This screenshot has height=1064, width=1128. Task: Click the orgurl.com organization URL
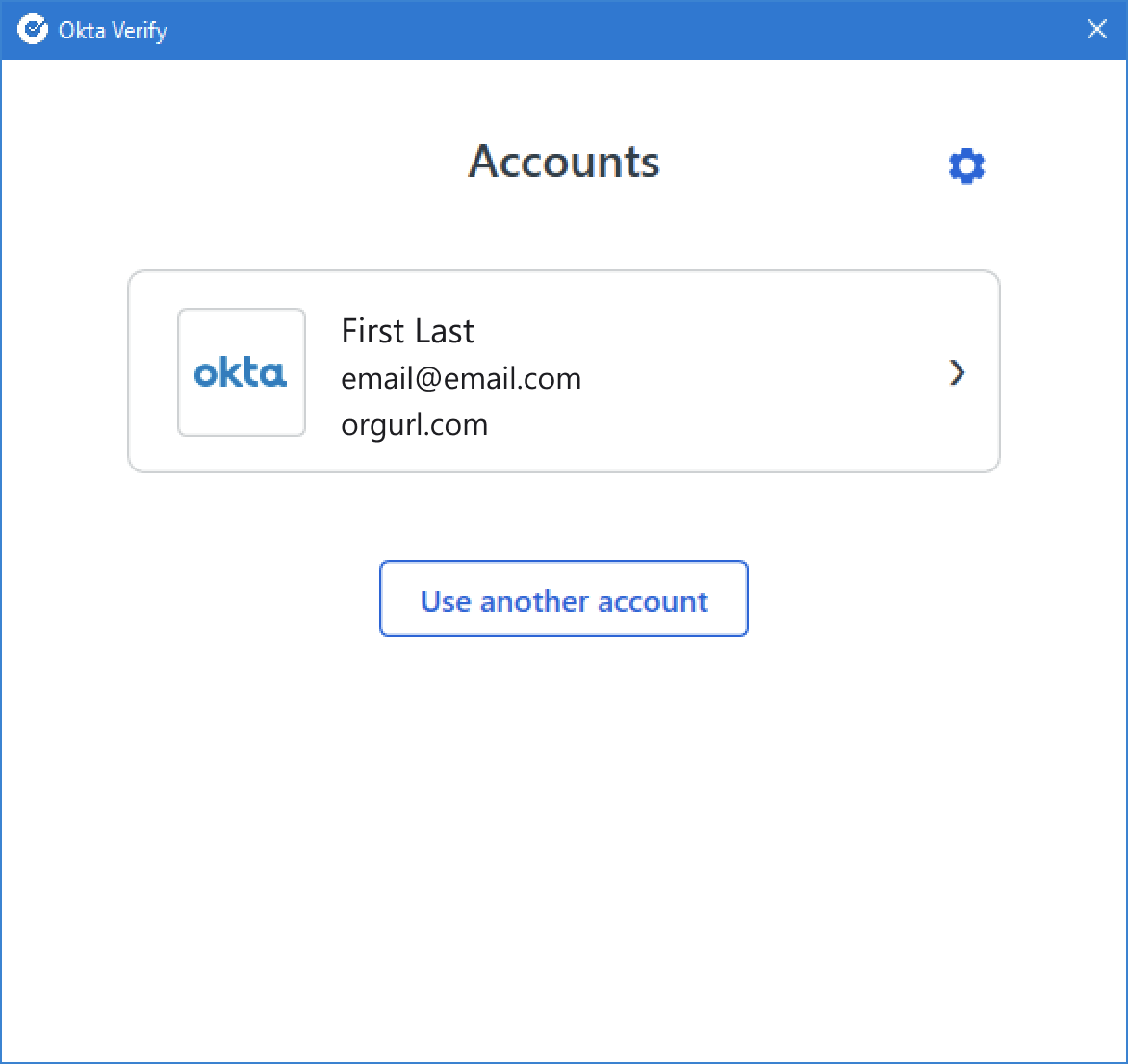415,425
